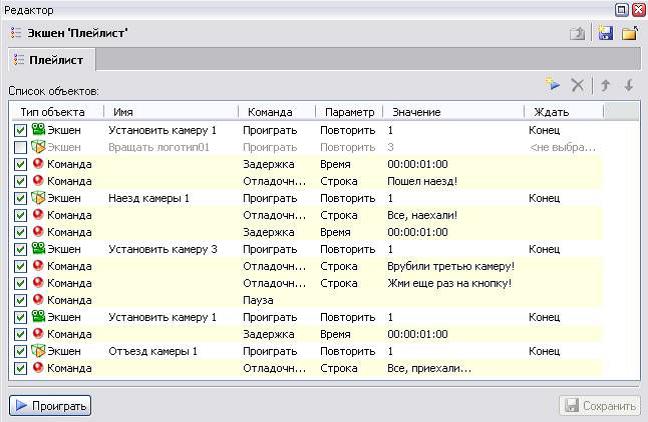Sort by 'Ждать' column header
The width and height of the screenshot is (648, 422).
click(564, 112)
